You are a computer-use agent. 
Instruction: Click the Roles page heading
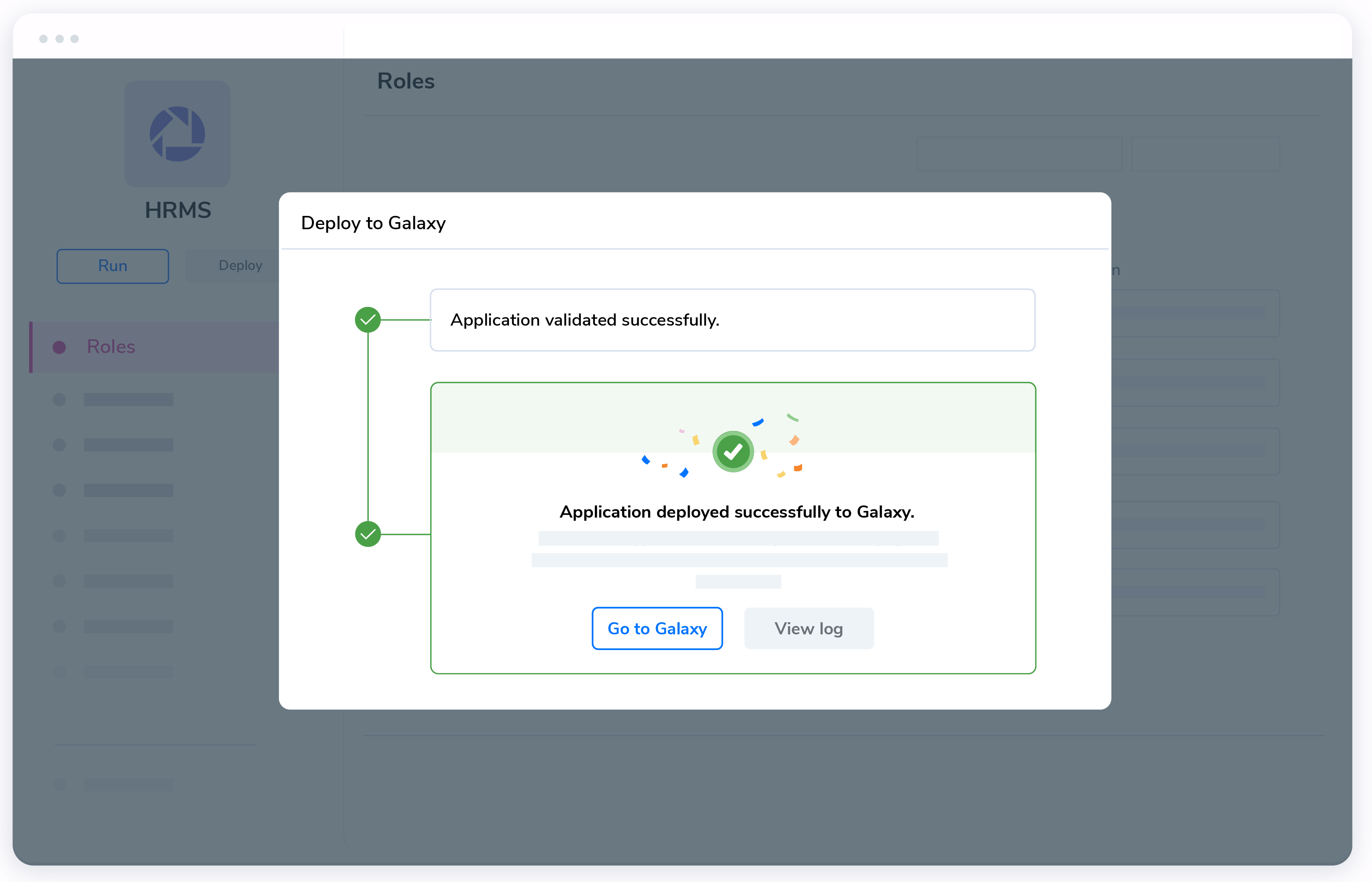[406, 81]
